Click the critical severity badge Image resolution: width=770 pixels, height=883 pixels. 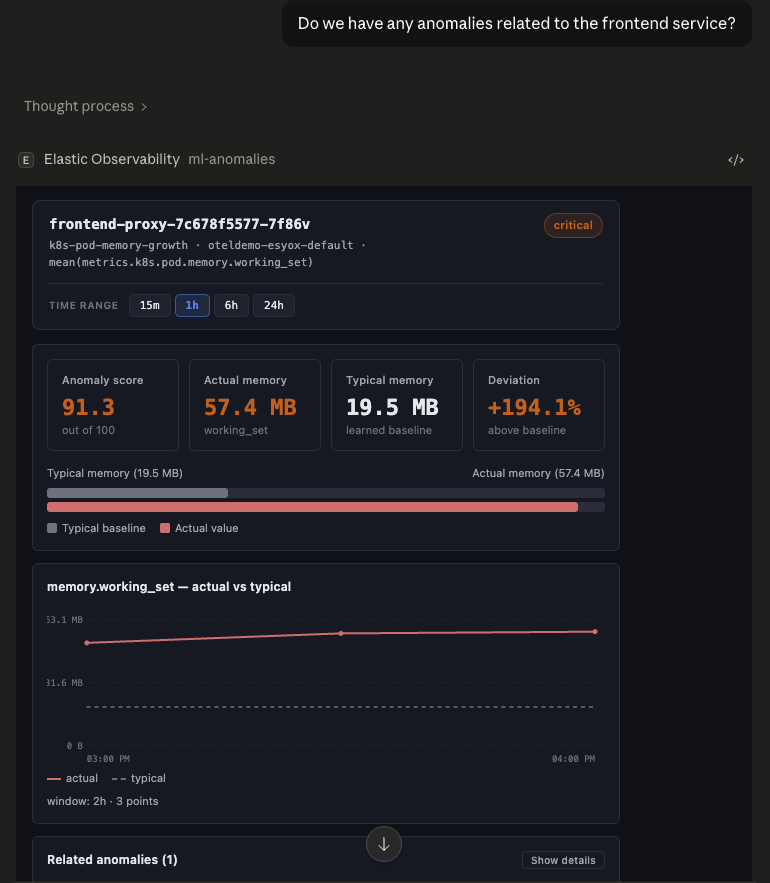[x=573, y=225]
